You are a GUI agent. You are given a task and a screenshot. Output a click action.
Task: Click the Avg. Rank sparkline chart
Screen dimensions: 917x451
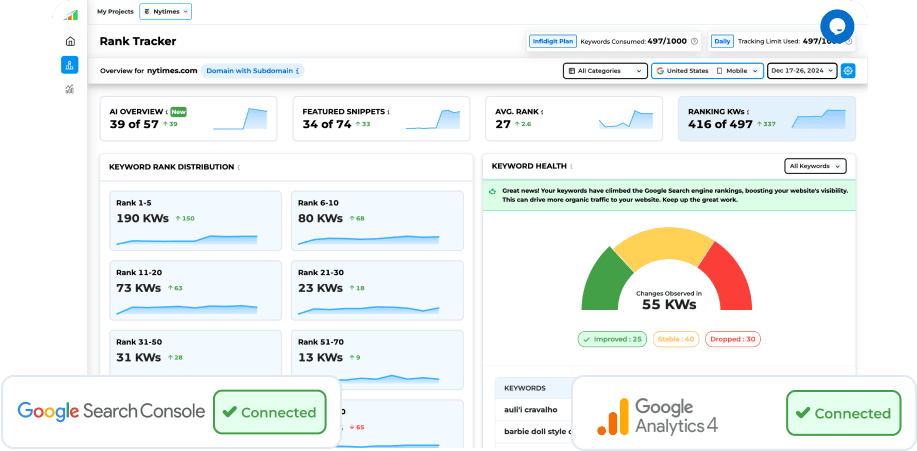click(626, 119)
